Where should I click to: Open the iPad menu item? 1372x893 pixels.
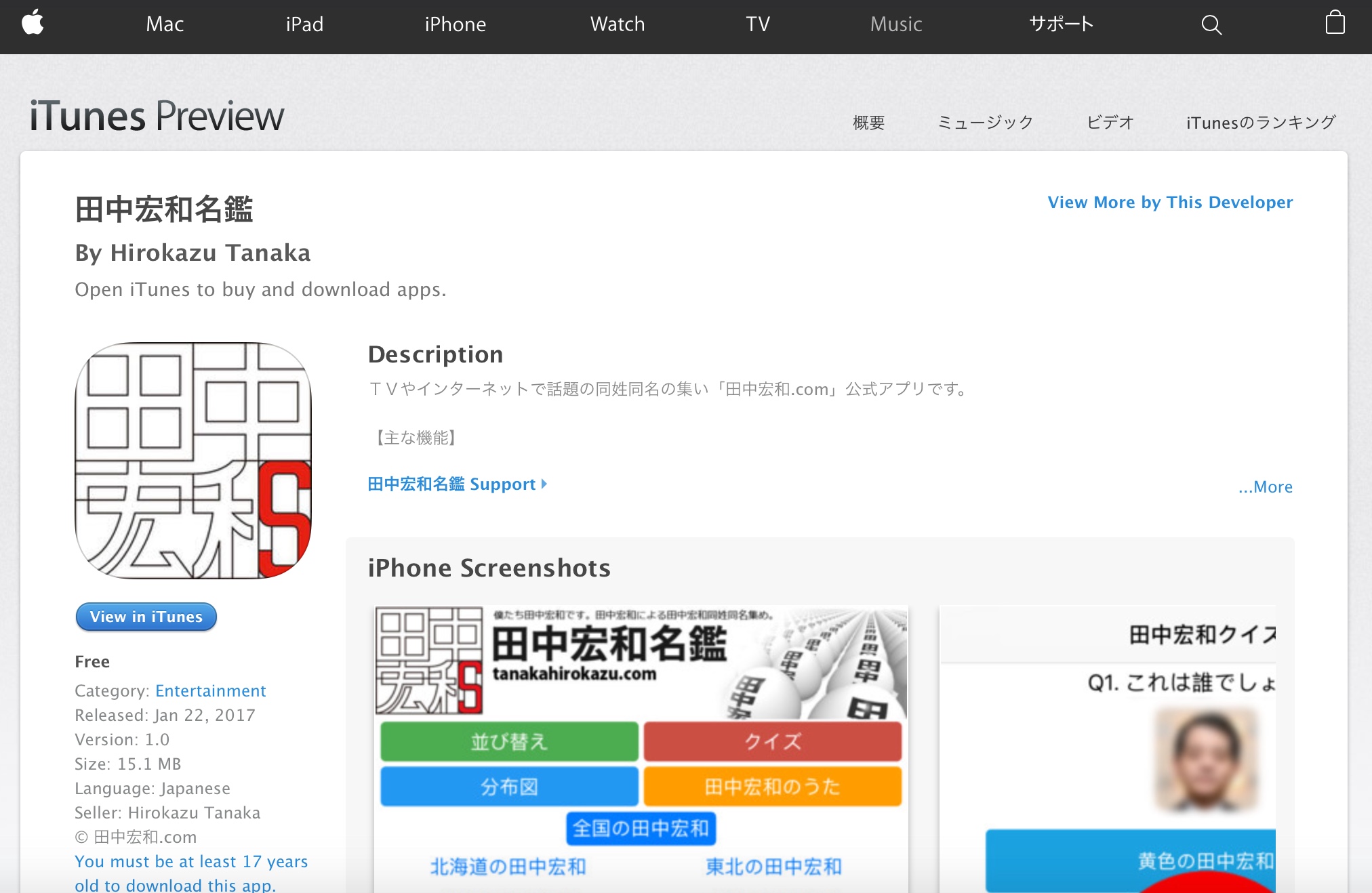pyautogui.click(x=304, y=24)
